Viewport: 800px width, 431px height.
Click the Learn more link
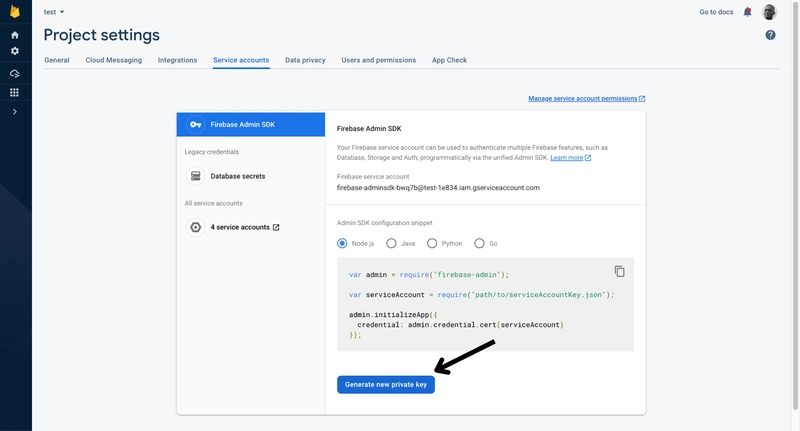[566, 158]
